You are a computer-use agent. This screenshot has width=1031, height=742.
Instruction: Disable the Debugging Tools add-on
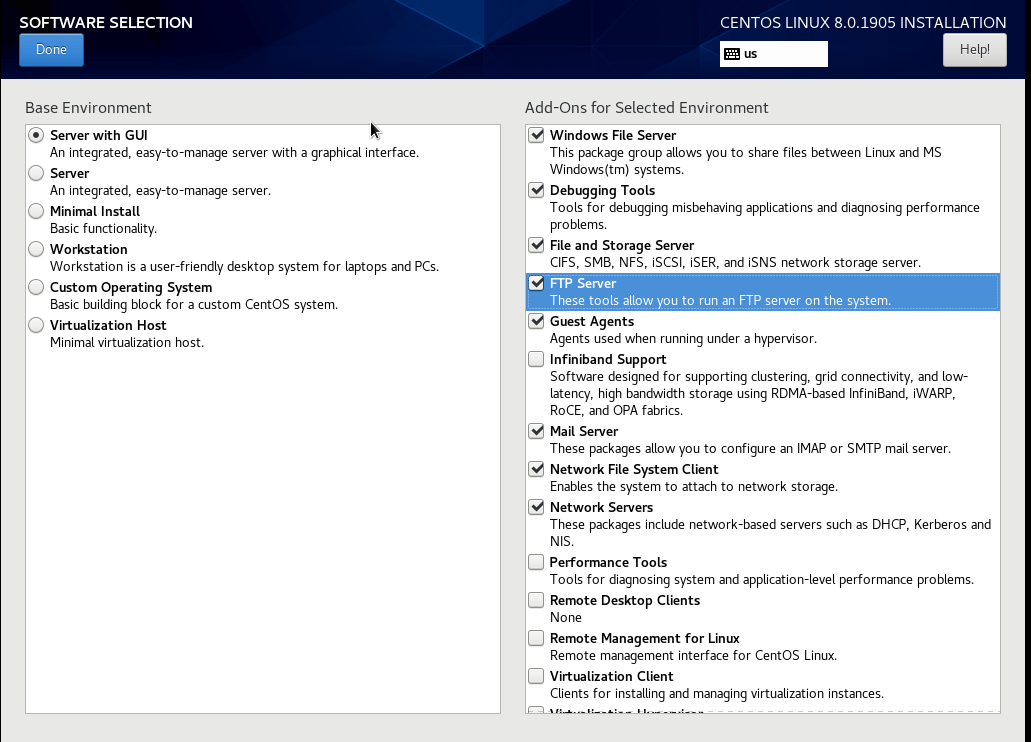coord(535,190)
